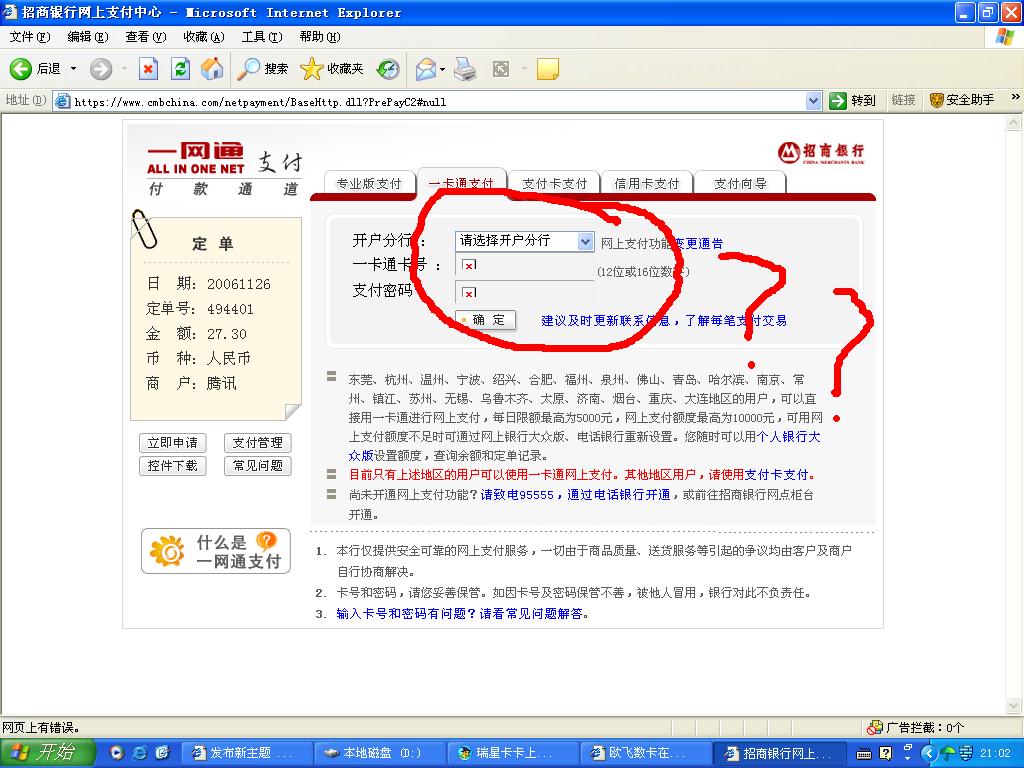The image size is (1024, 768).
Task: Click the 控件下载 button
Action: click(172, 466)
